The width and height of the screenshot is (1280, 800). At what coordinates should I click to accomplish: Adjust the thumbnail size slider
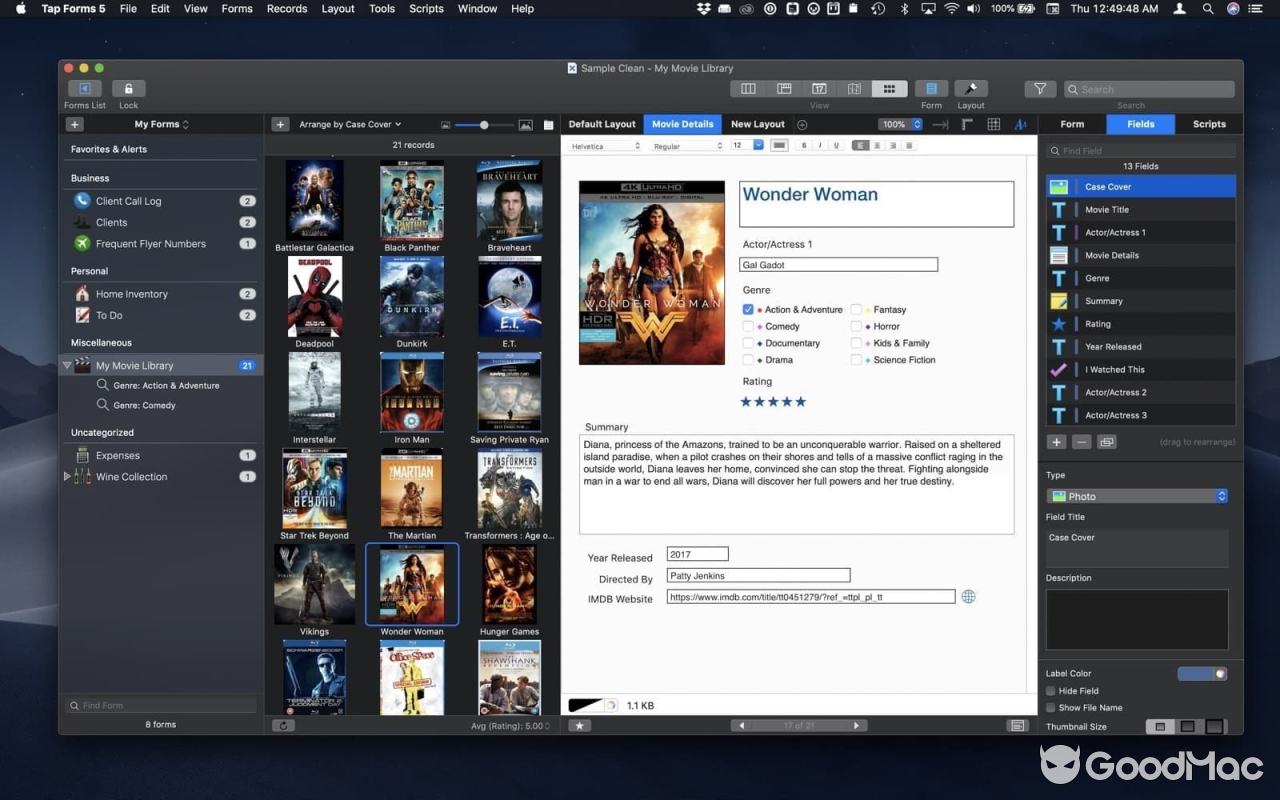click(483, 124)
